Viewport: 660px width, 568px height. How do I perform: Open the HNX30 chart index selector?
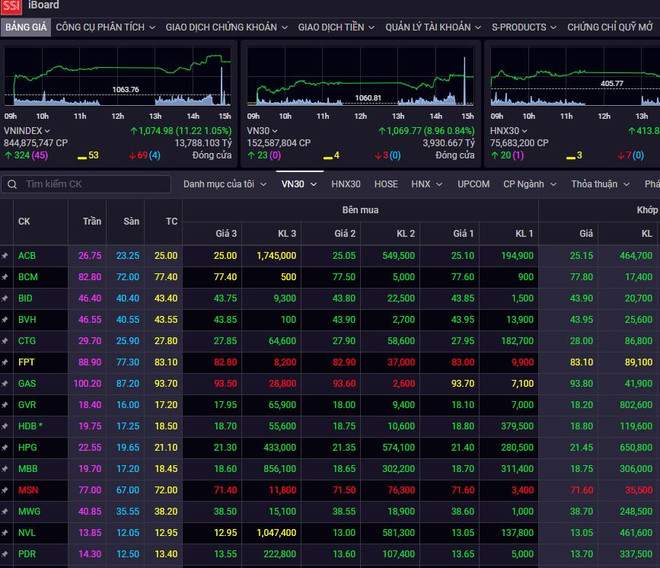[x=508, y=131]
